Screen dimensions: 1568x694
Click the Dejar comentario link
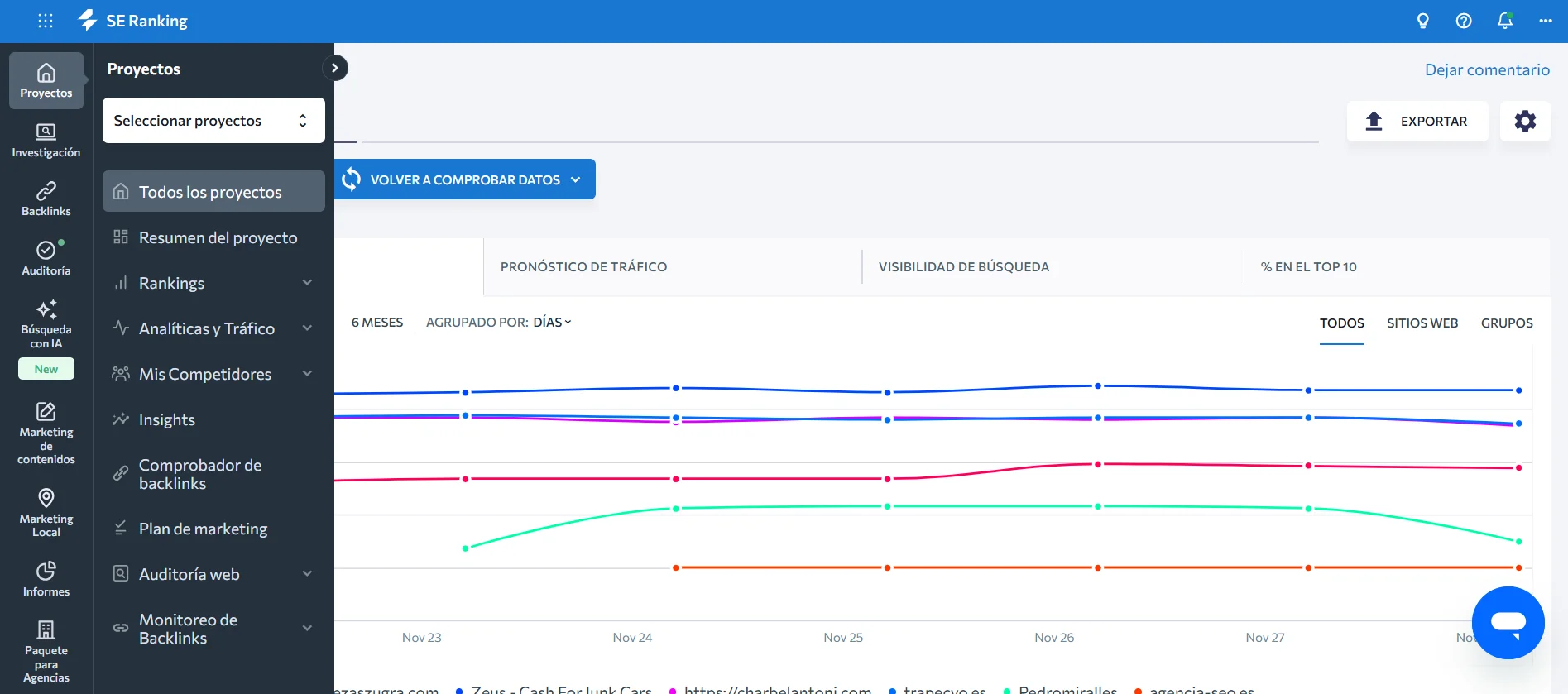(1486, 69)
